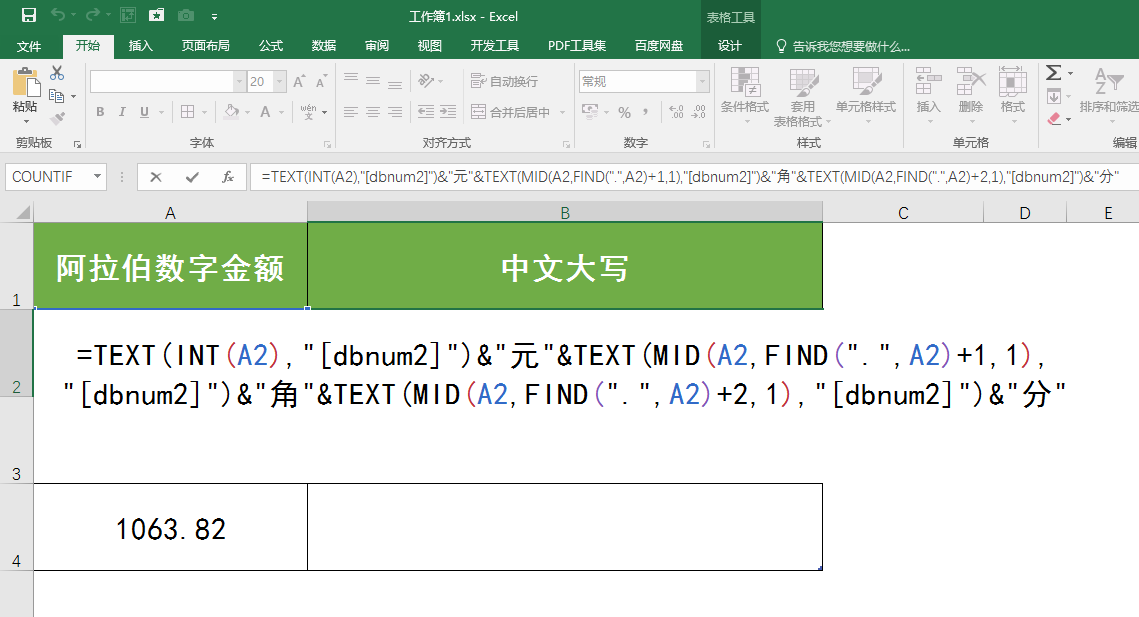Click the AutoSum sigma icon
The image size is (1139, 617).
click(x=1053, y=73)
